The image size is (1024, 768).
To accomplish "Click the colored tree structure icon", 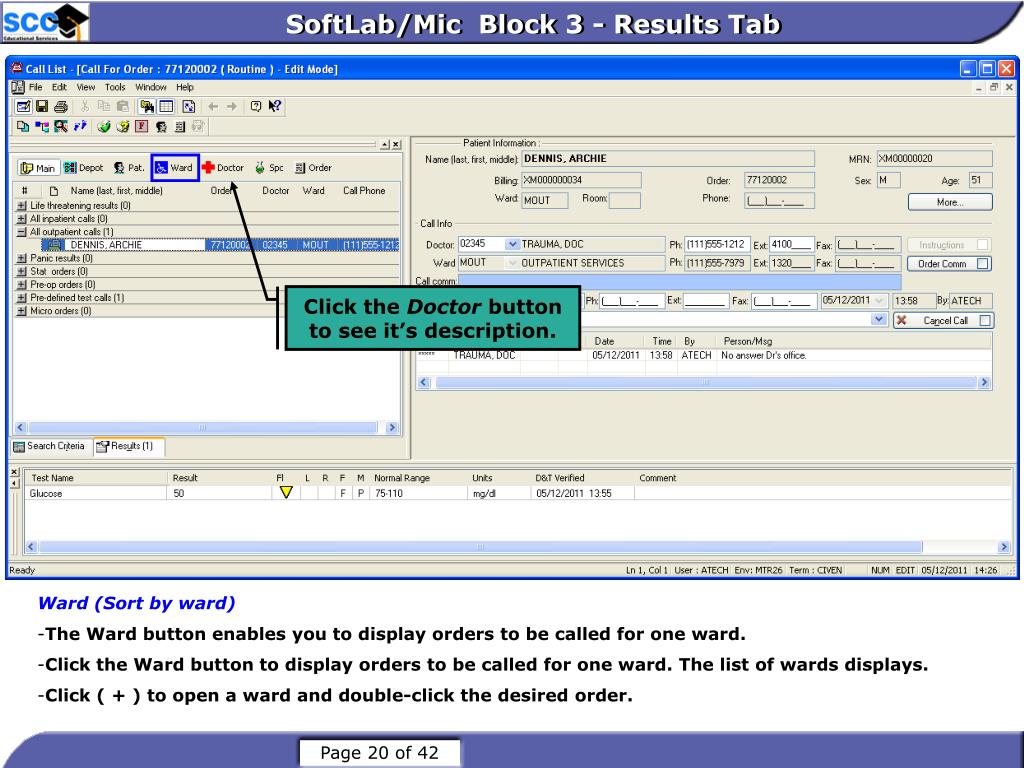I will pyautogui.click(x=42, y=127).
